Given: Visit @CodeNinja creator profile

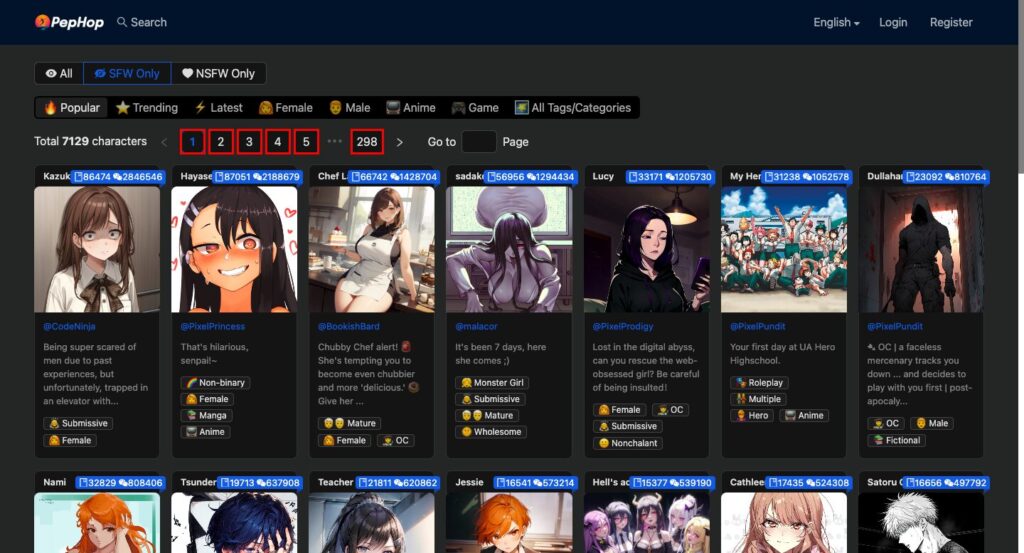Looking at the screenshot, I should [69, 326].
